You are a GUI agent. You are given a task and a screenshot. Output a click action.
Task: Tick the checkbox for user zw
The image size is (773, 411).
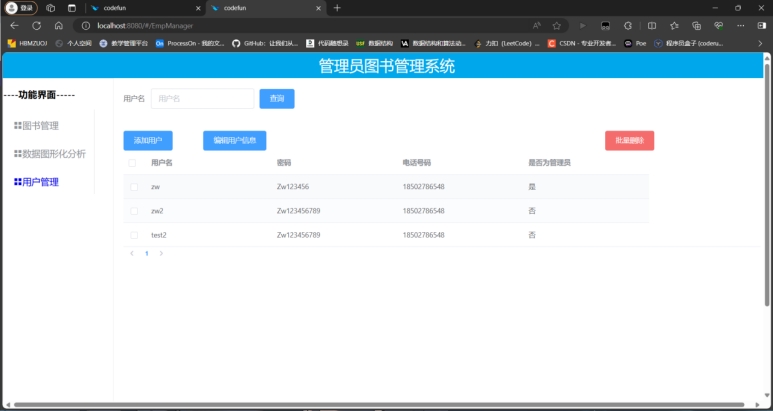[x=133, y=187]
